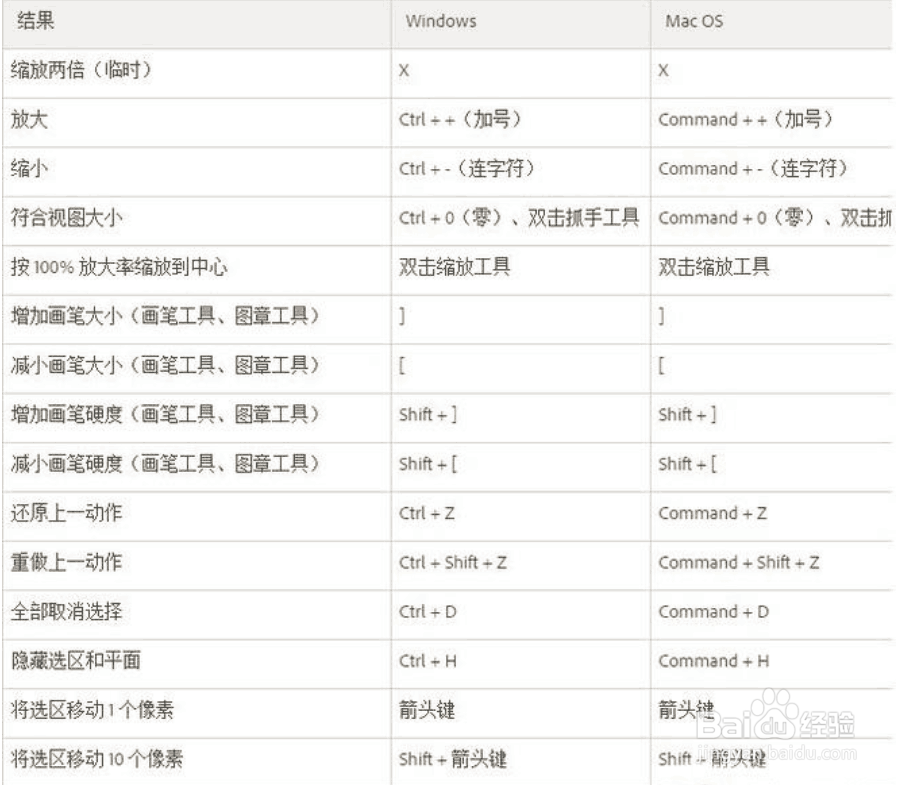907x785 pixels.
Task: Click Windows X shortcut in 缩放两倍 row
Action: (x=404, y=71)
